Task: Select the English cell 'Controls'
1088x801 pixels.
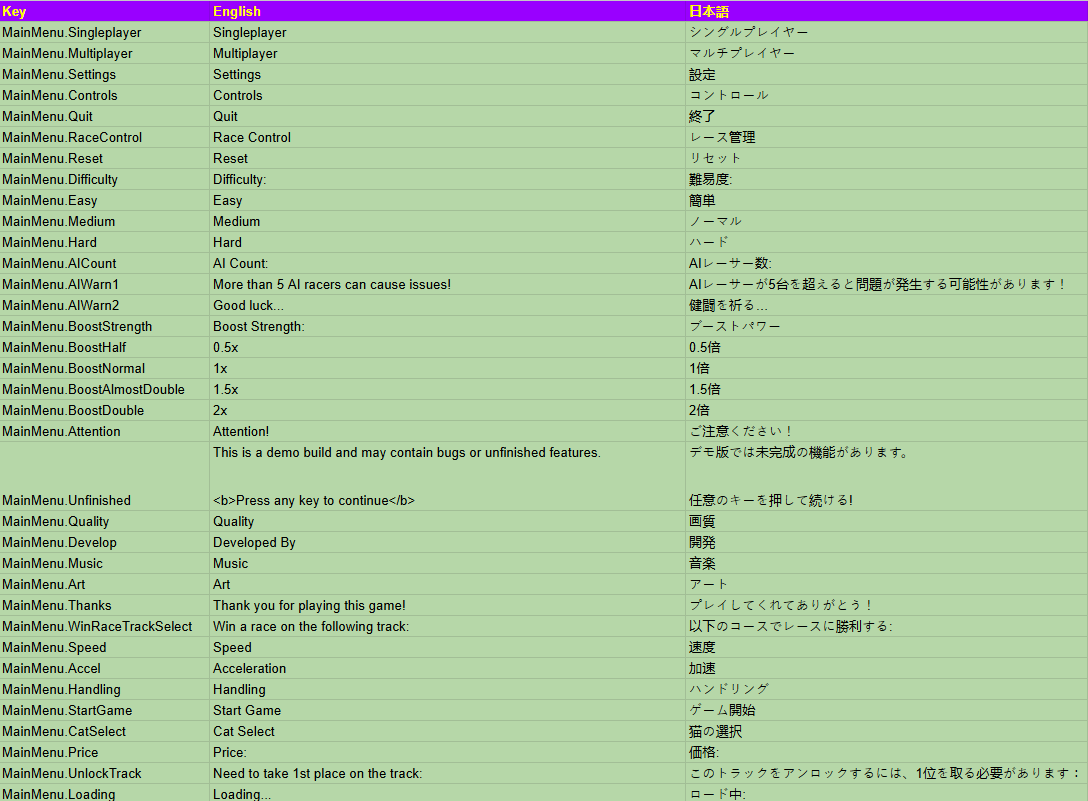Action: pyautogui.click(x=448, y=96)
